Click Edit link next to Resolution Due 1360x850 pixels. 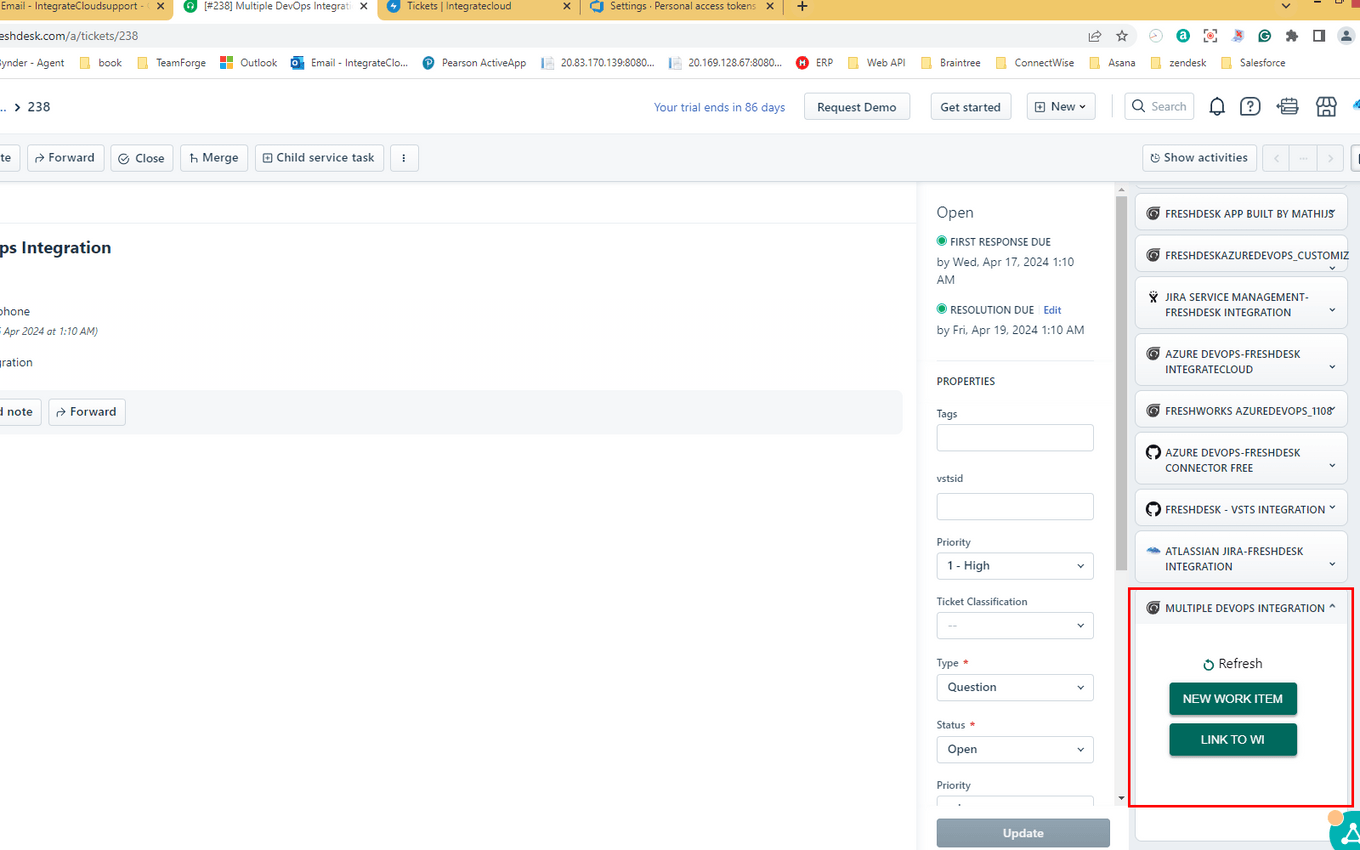(1052, 310)
